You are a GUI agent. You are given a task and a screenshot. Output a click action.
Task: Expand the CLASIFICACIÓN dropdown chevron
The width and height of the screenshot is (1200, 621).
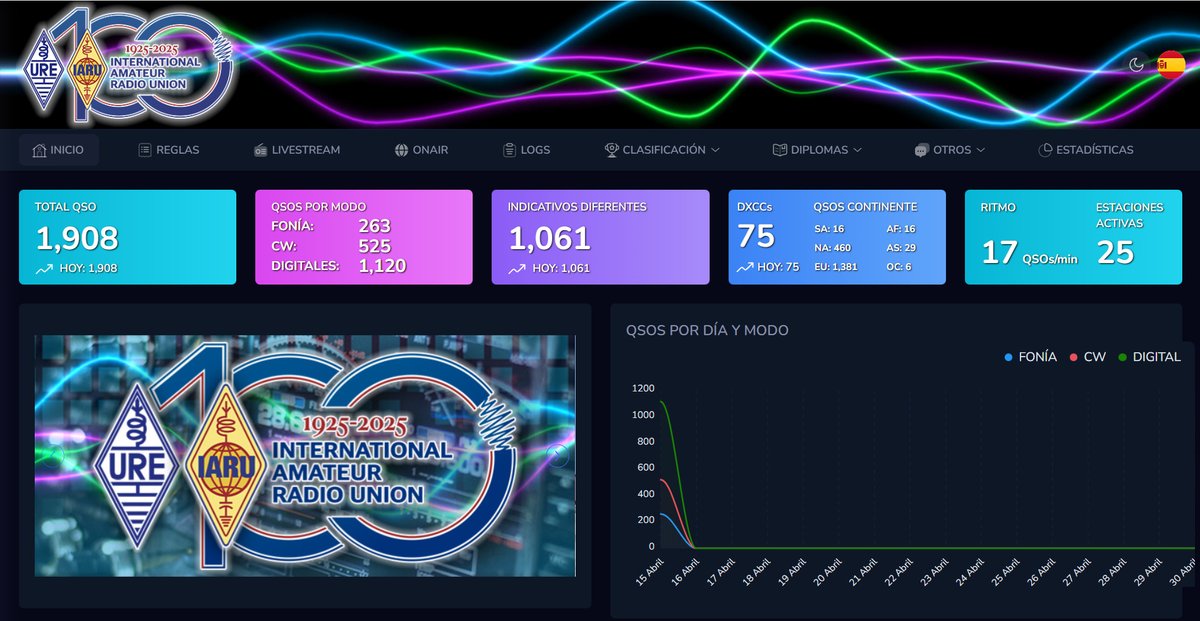click(715, 150)
